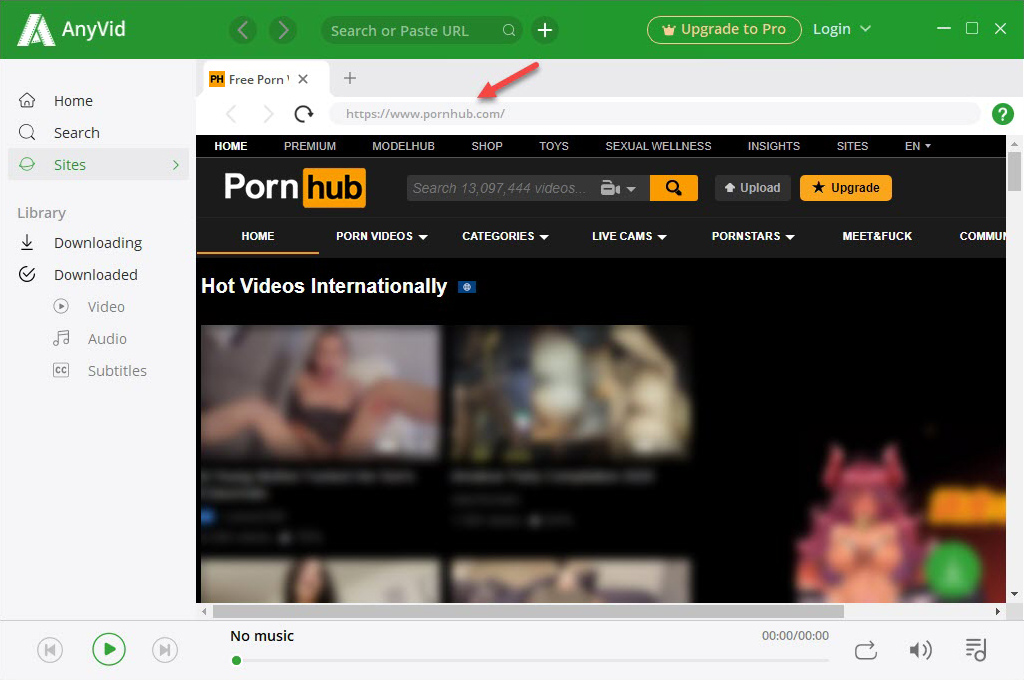Open the MEET&FUCK menu item
Image resolution: width=1024 pixels, height=680 pixels.
877,236
